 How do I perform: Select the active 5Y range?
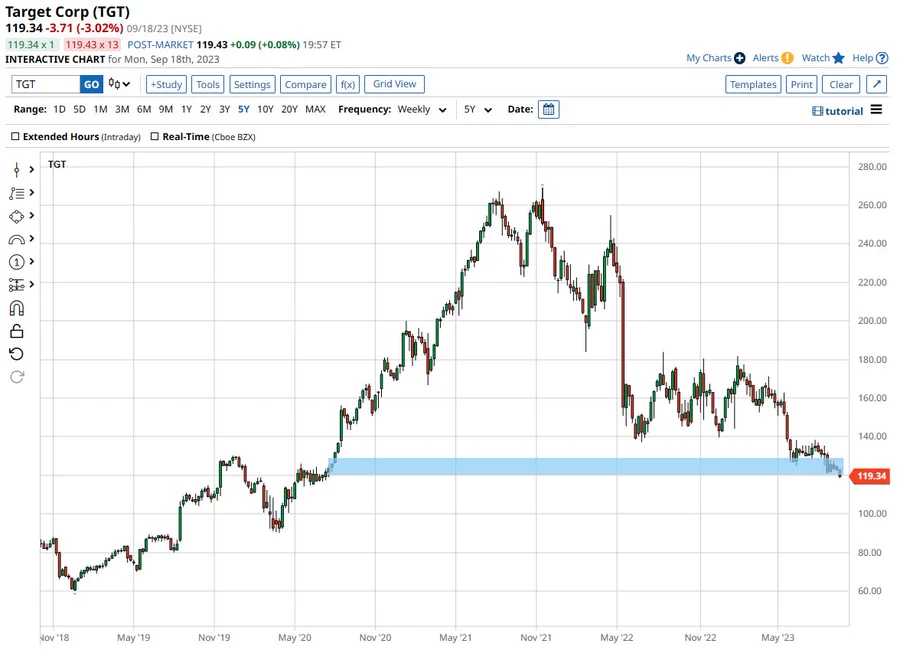coord(243,109)
